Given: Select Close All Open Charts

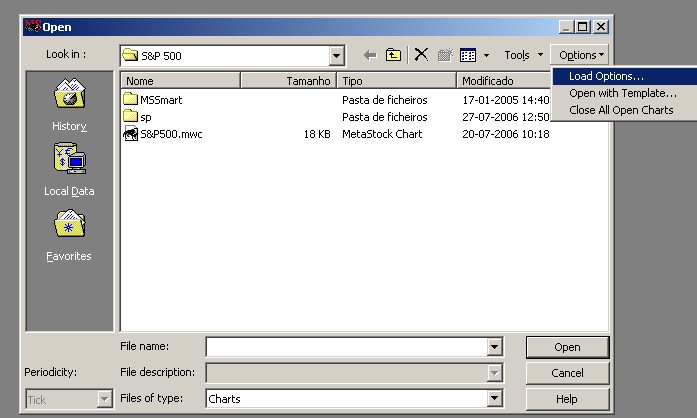Looking at the screenshot, I should click(x=621, y=110).
